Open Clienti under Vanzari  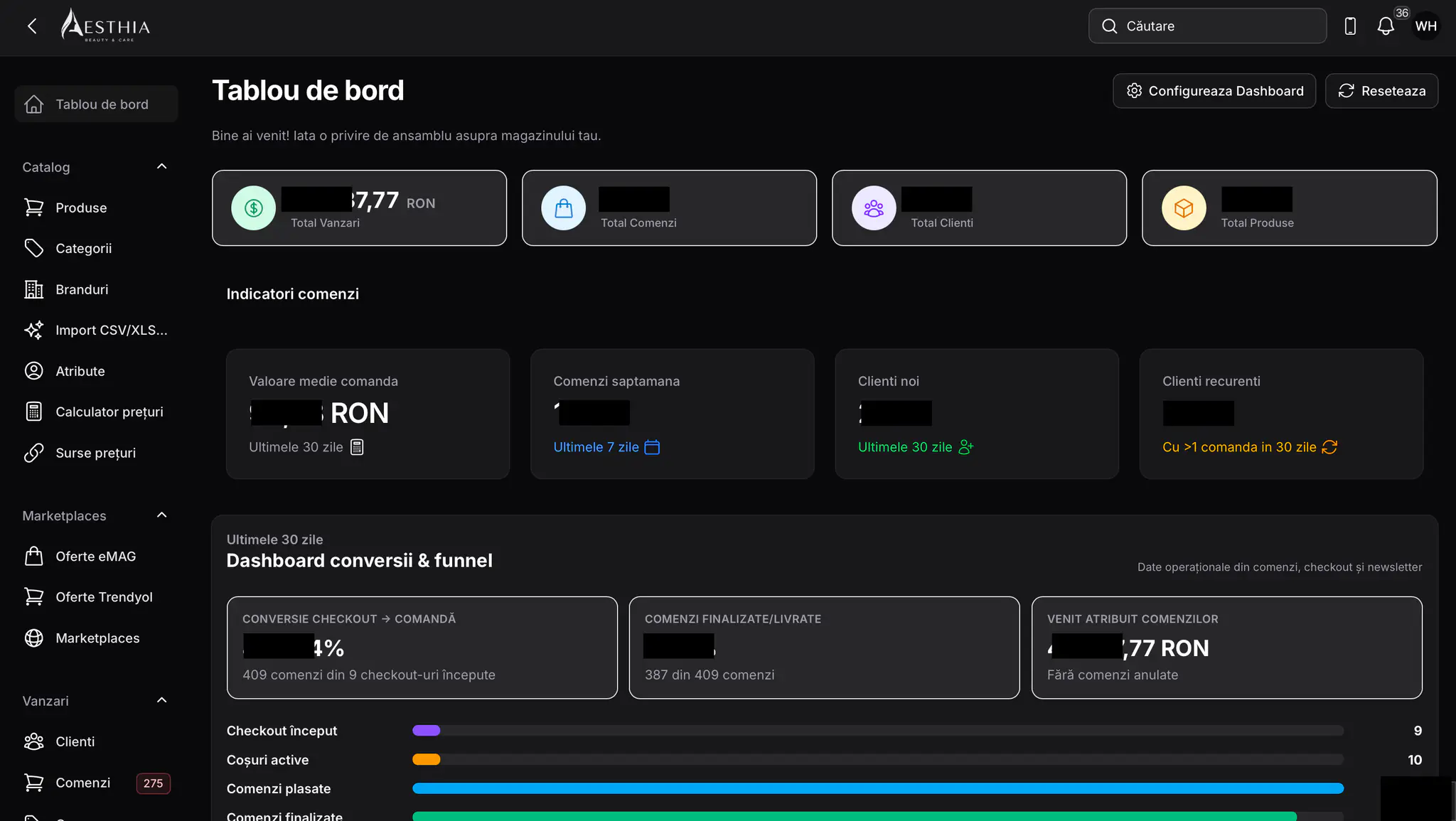click(96, 741)
